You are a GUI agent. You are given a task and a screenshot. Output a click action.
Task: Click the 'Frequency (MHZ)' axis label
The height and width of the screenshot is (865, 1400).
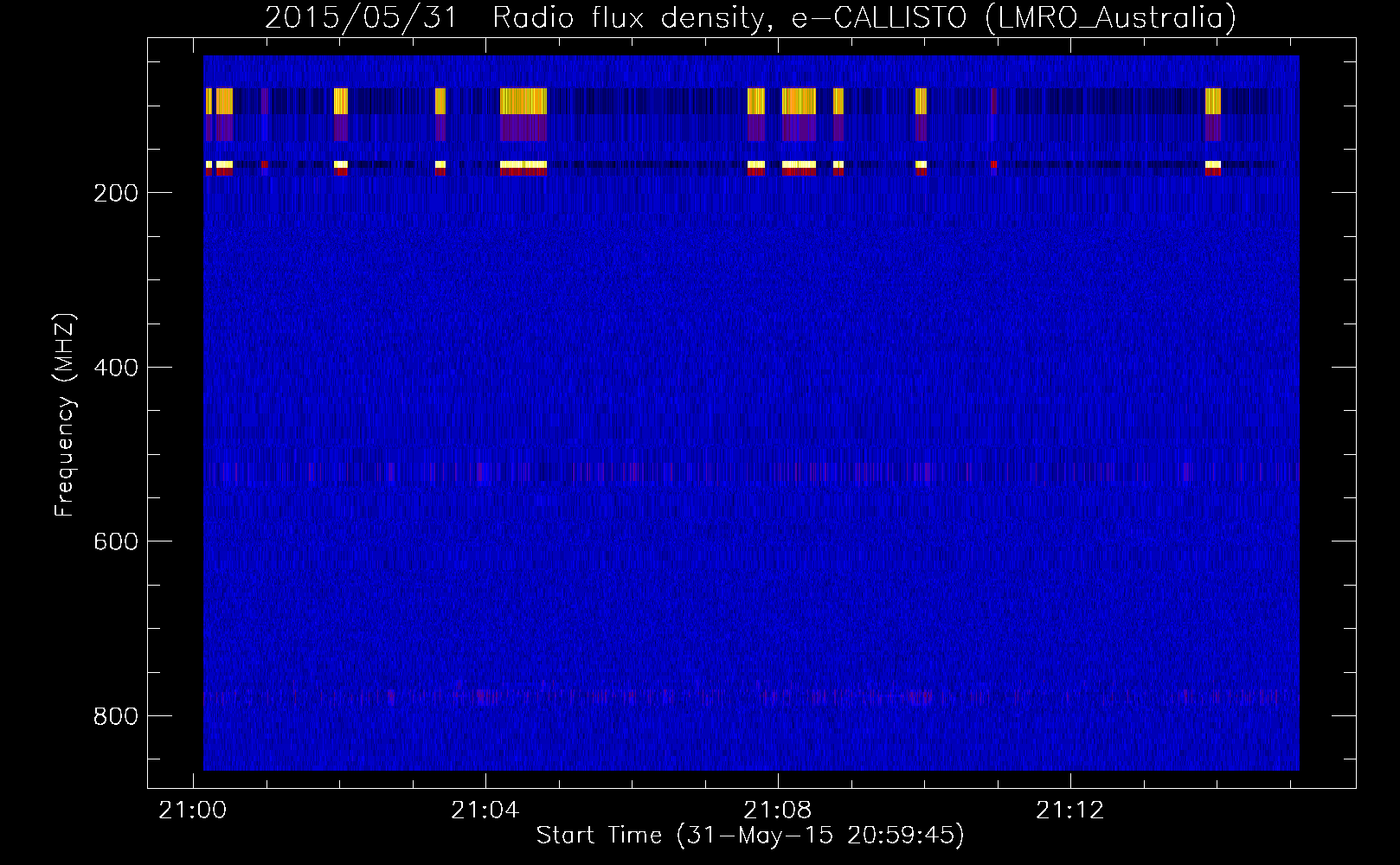(x=65, y=415)
